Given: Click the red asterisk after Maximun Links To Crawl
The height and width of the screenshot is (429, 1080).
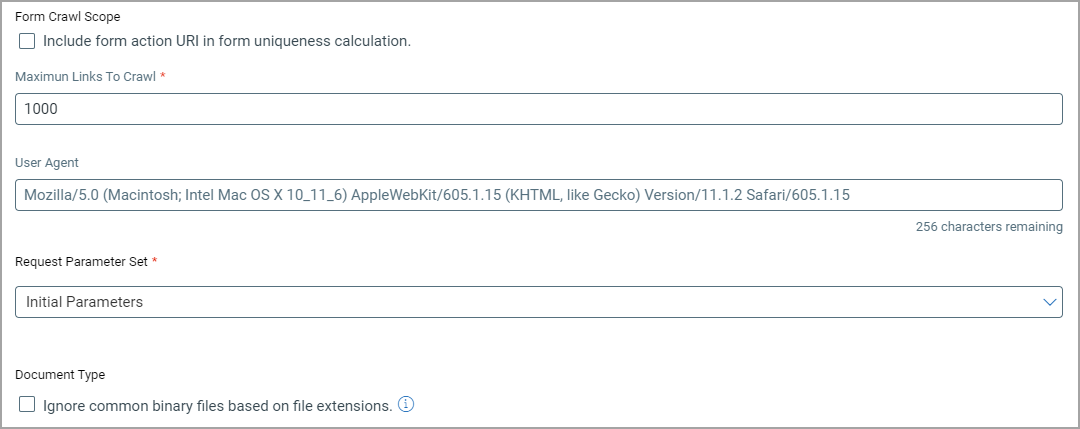Looking at the screenshot, I should pos(163,76).
